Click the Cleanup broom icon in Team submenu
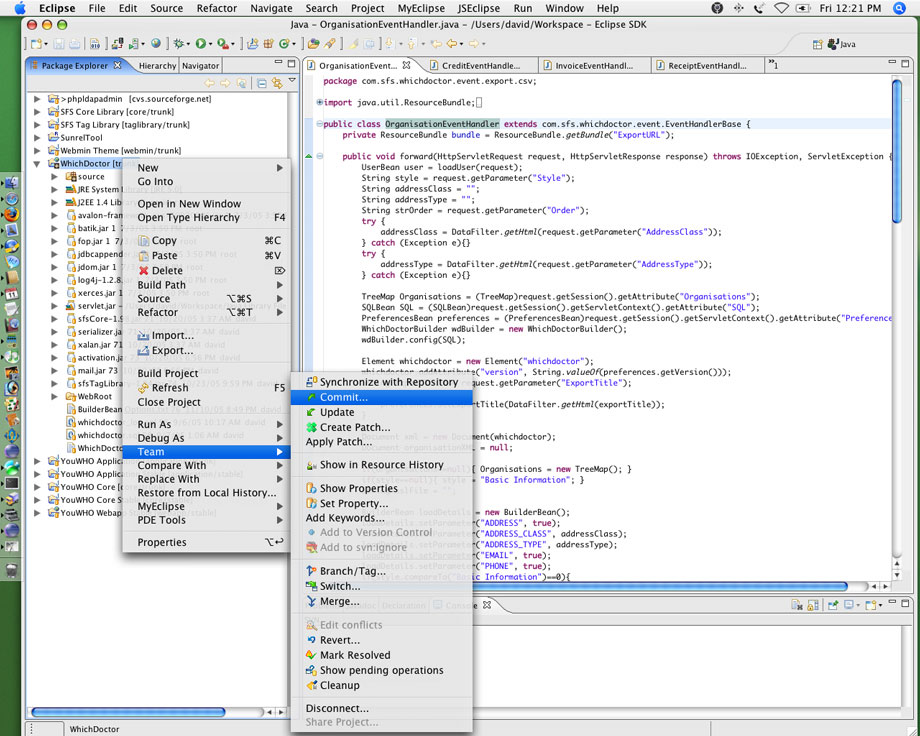 pyautogui.click(x=312, y=685)
